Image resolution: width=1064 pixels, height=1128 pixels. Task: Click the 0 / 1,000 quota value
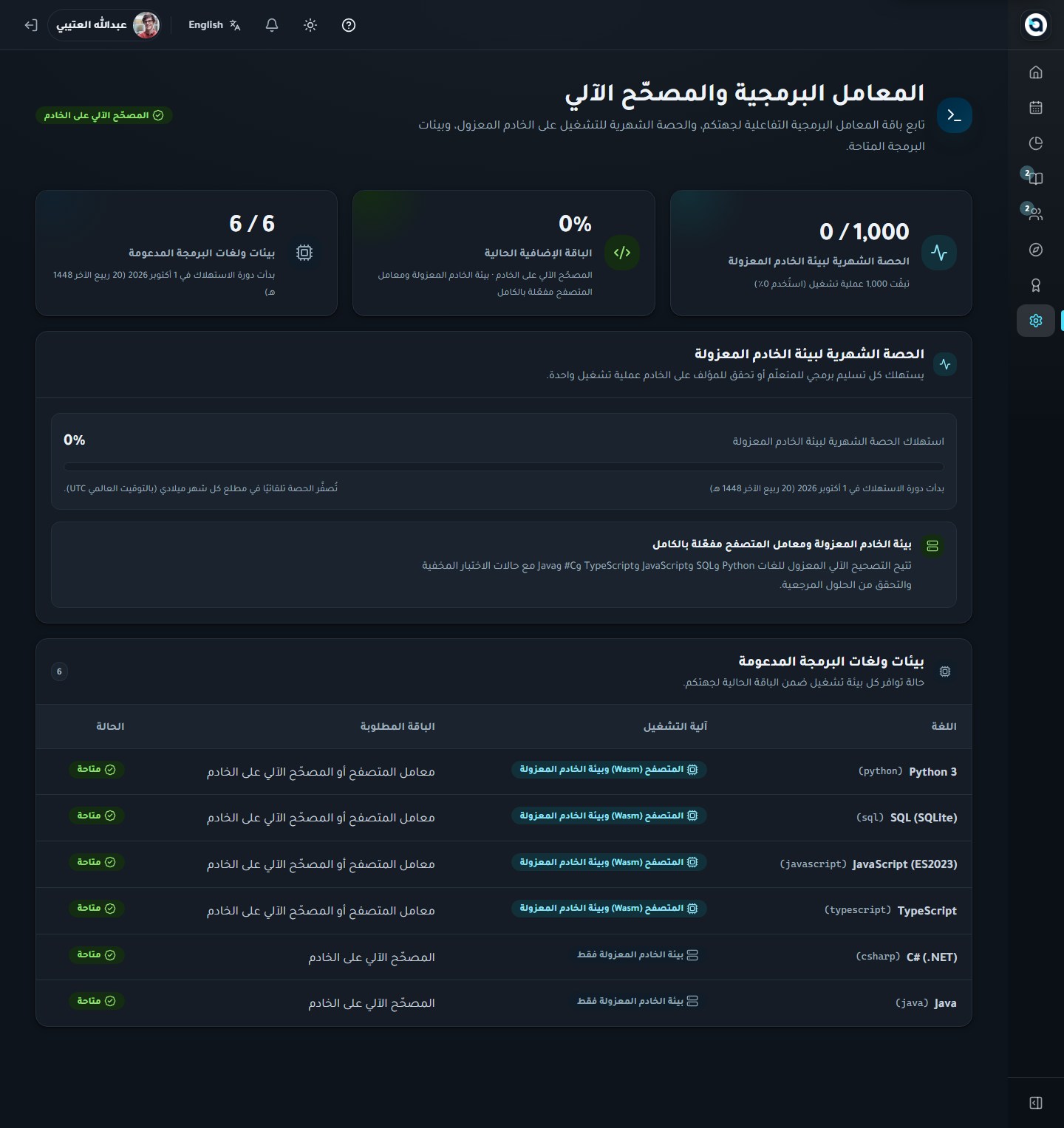pyautogui.click(x=864, y=232)
